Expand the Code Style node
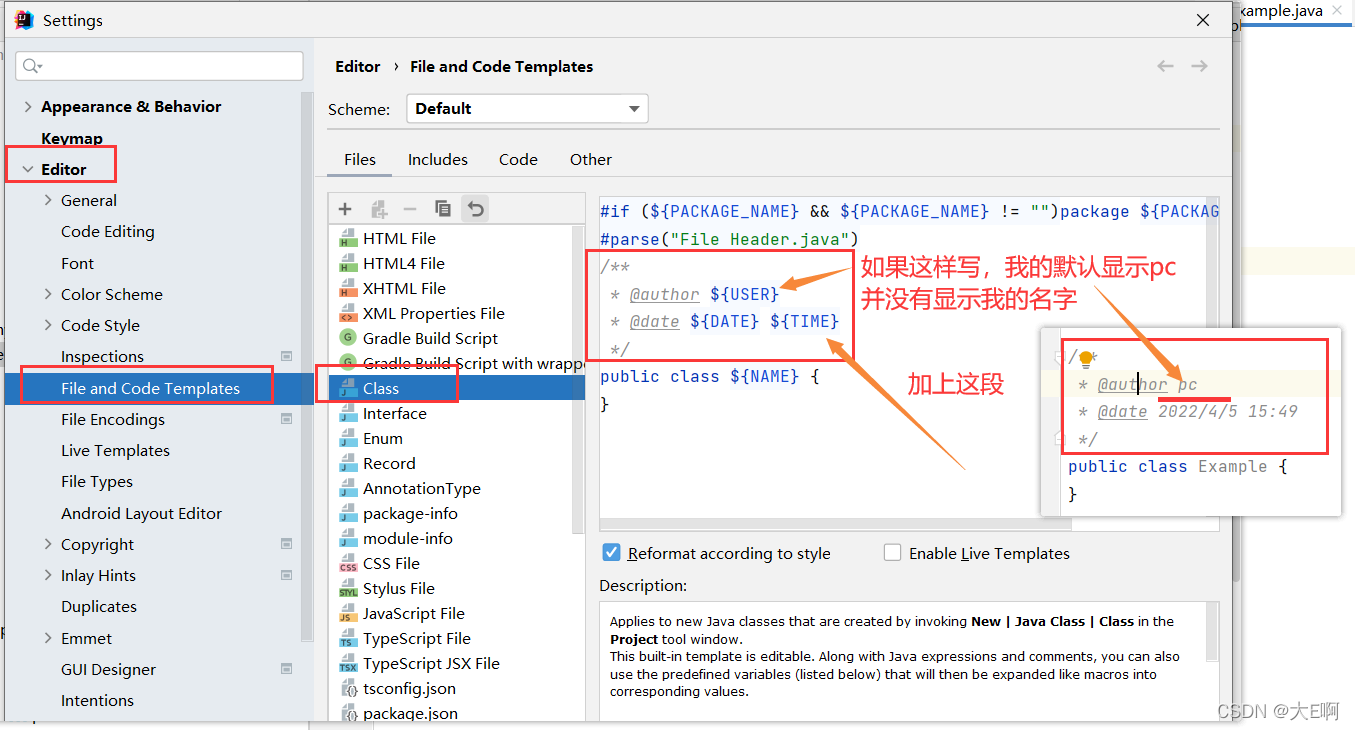The width and height of the screenshot is (1355, 730). [x=48, y=325]
